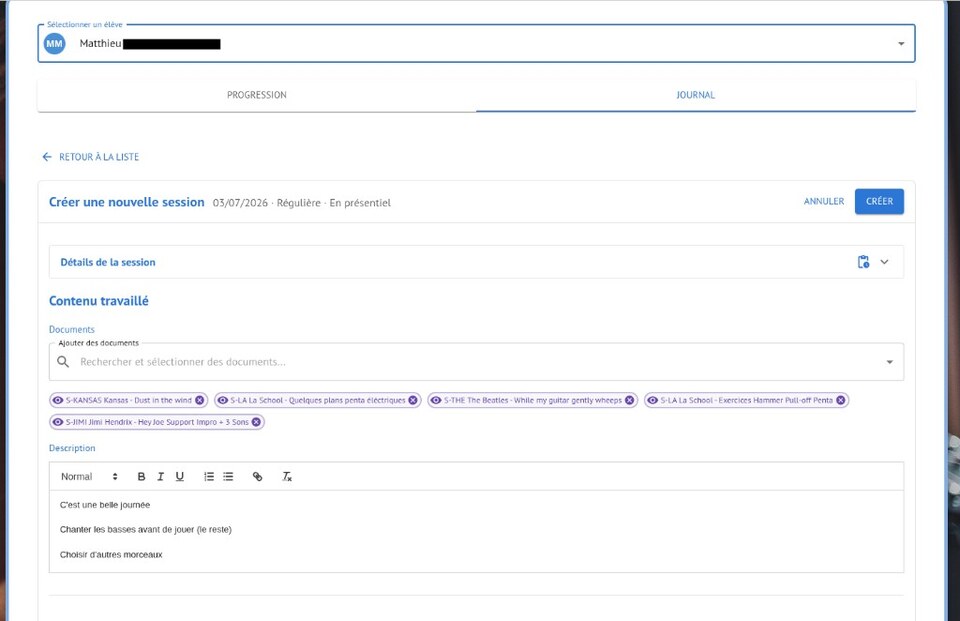Insert a bulleted list
Image resolution: width=960 pixels, height=621 pixels.
click(228, 476)
